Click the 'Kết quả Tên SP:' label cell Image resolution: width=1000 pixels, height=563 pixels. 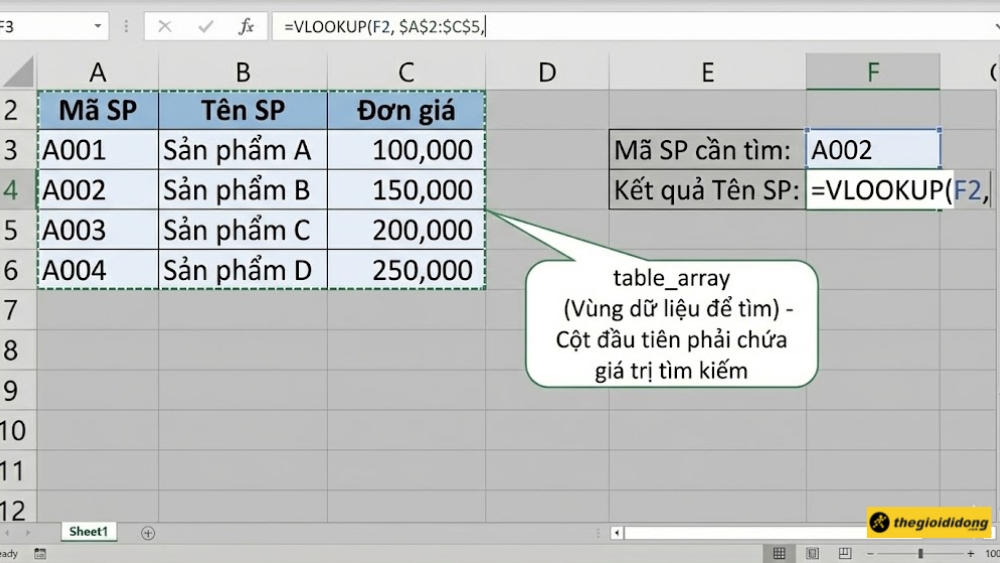pos(707,190)
